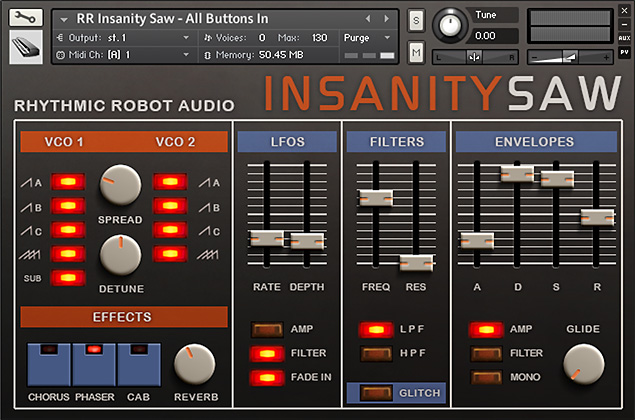635x420 pixels.
Task: Toggle the LPF filter button
Action: pyautogui.click(x=376, y=330)
